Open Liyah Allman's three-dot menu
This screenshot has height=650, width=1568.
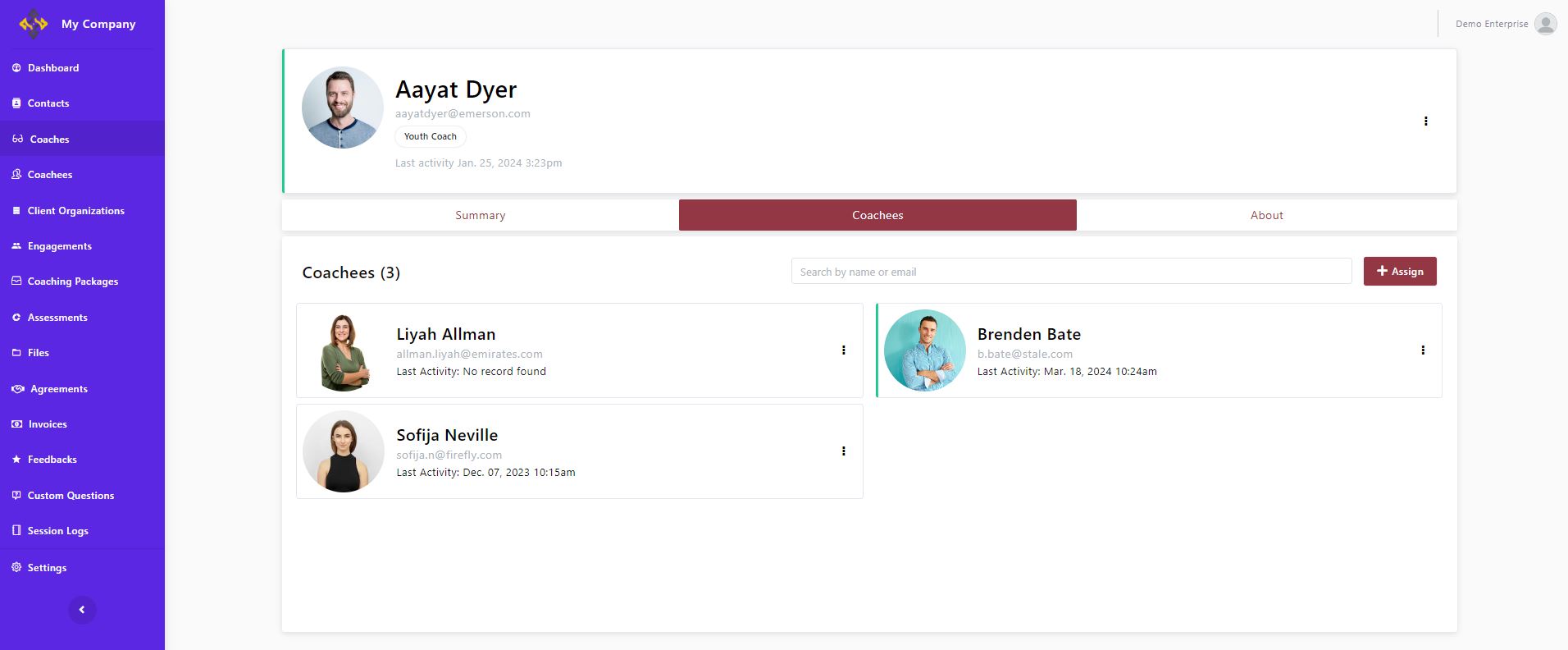click(x=843, y=350)
